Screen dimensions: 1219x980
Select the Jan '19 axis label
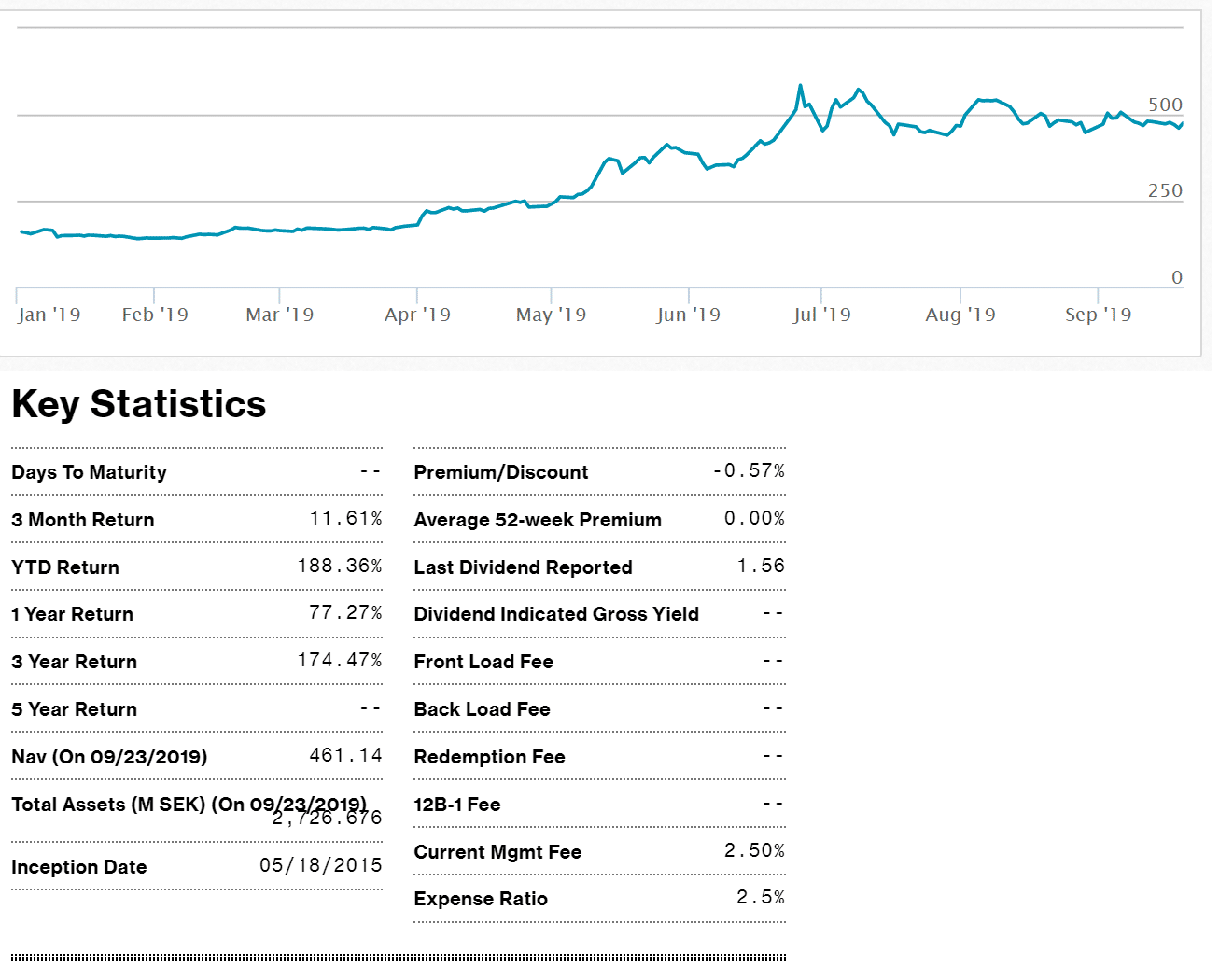click(x=49, y=315)
